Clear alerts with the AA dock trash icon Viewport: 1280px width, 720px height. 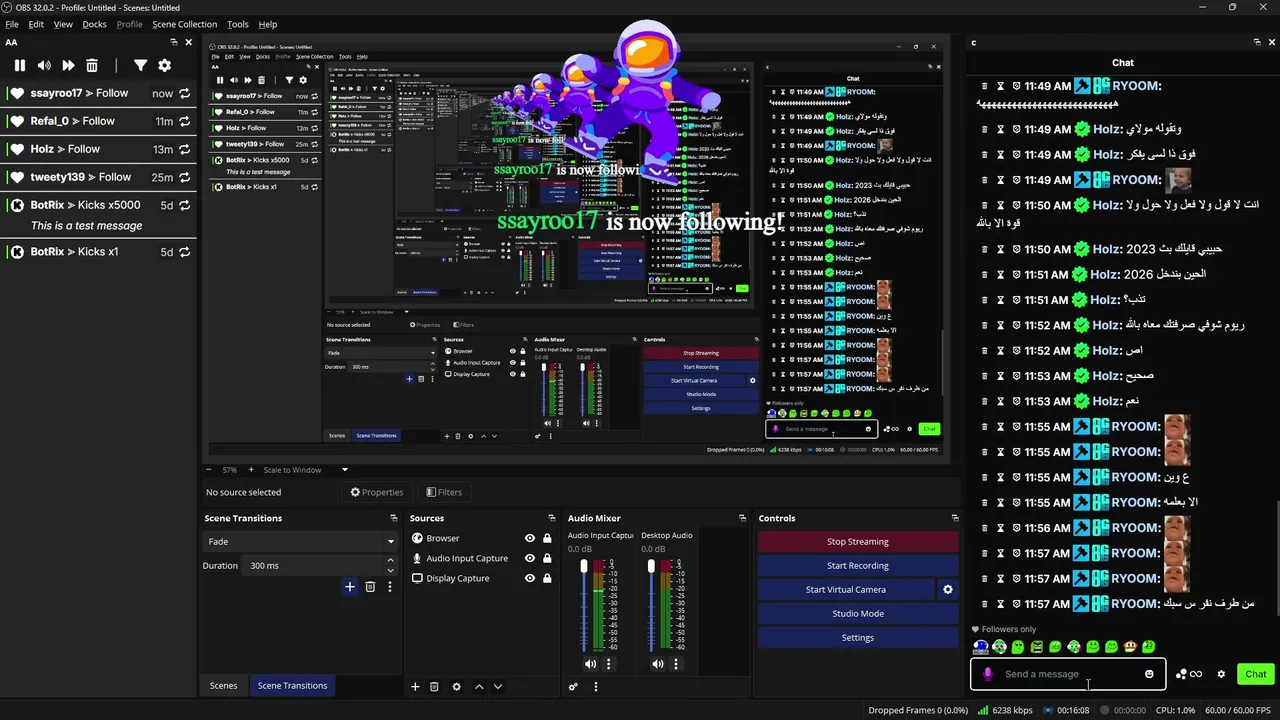coord(92,66)
